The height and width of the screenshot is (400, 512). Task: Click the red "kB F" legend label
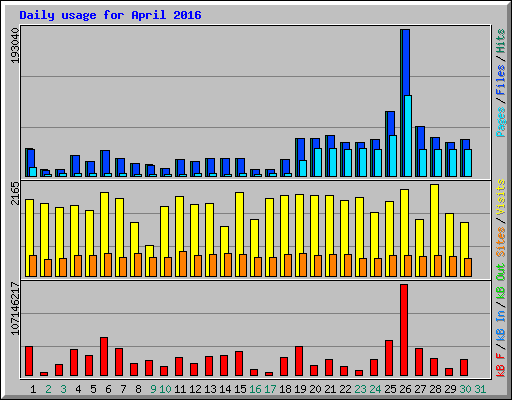pos(501,365)
